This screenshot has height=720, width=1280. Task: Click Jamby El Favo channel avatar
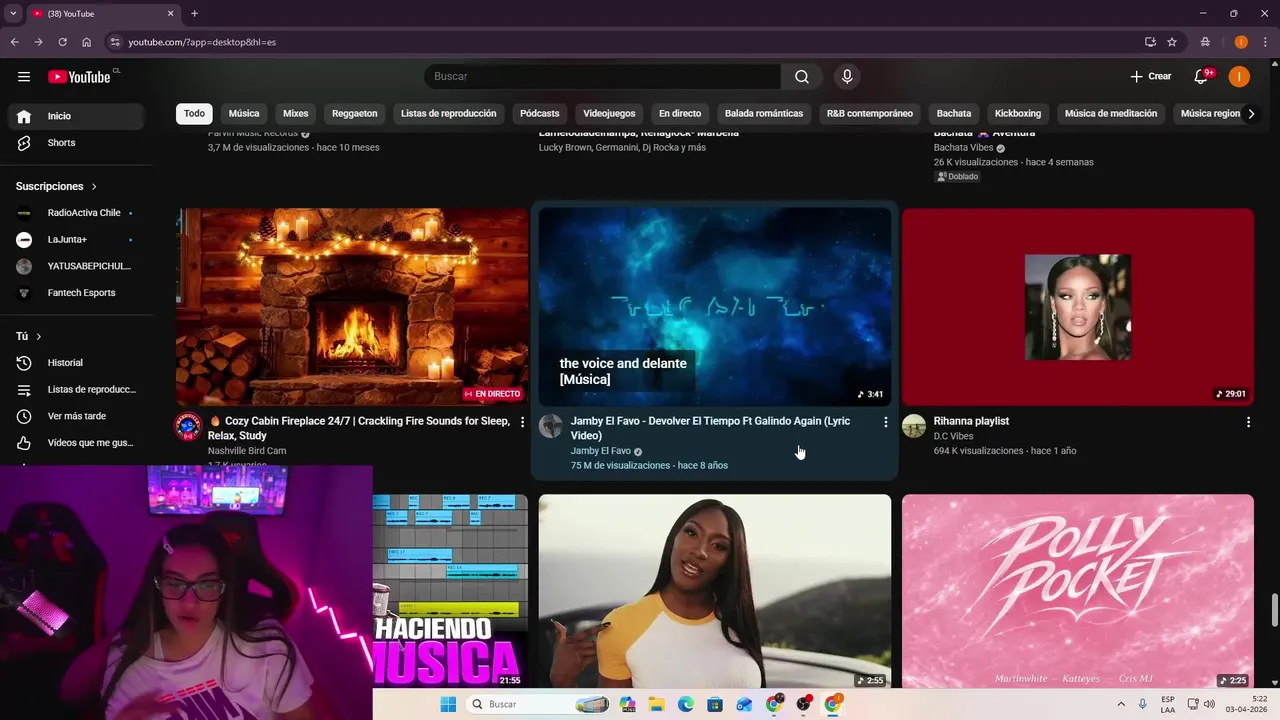pos(551,427)
